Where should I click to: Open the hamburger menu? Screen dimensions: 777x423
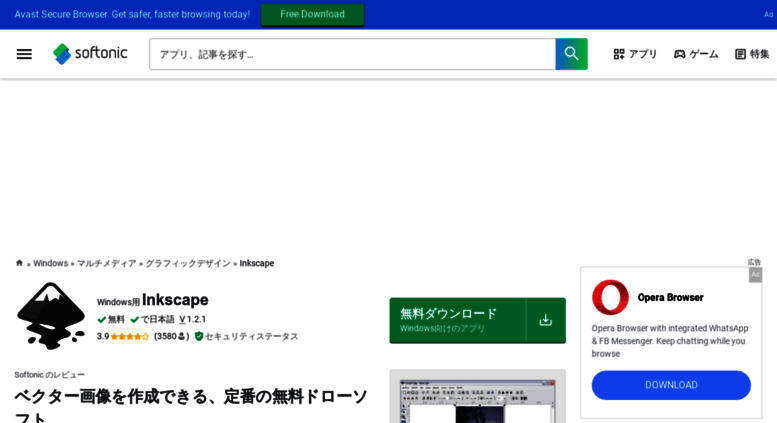pyautogui.click(x=24, y=54)
